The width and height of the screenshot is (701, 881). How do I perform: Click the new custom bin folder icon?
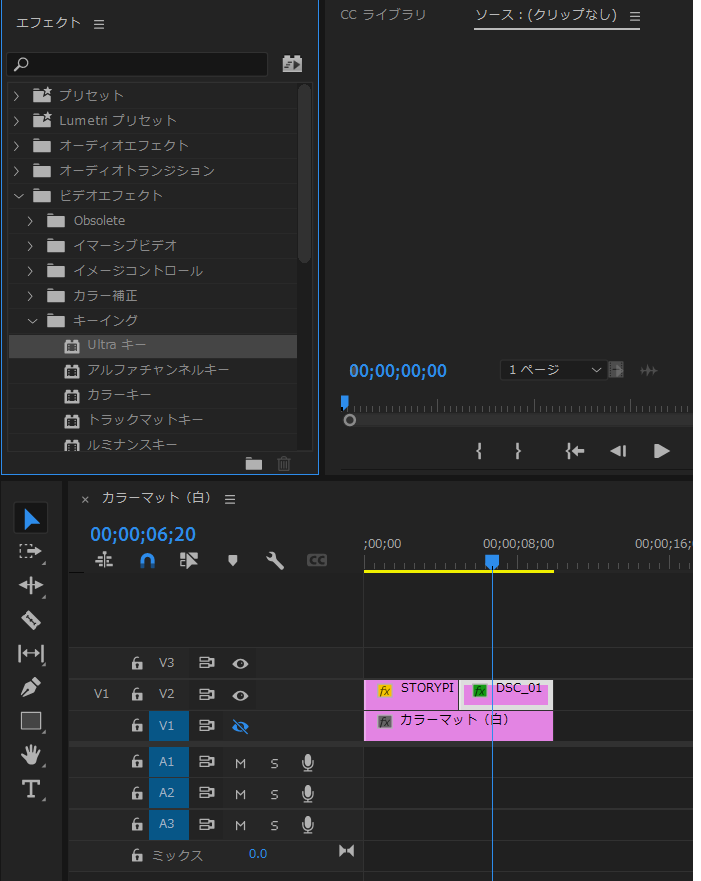tap(254, 463)
